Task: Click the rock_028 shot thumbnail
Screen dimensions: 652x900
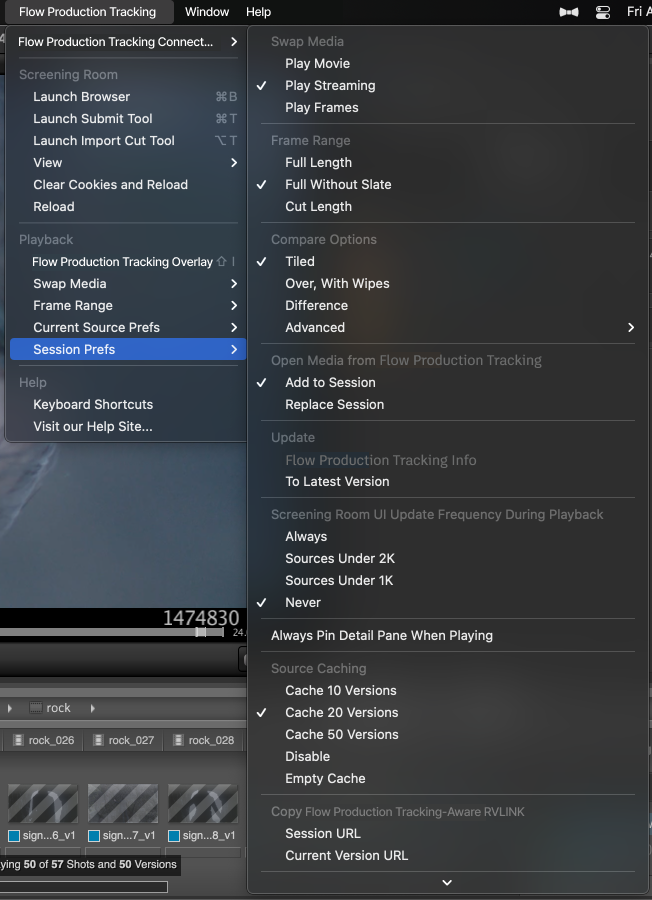Action: [203, 804]
